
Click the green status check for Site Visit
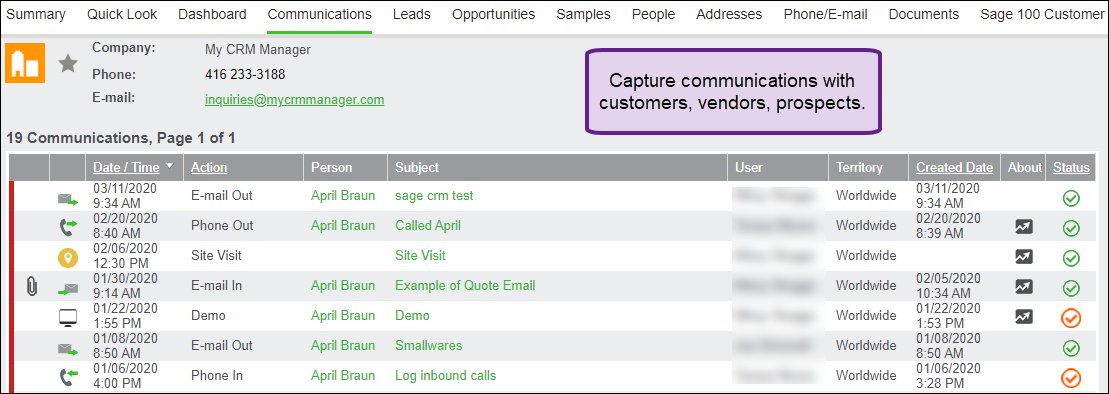coord(1071,257)
